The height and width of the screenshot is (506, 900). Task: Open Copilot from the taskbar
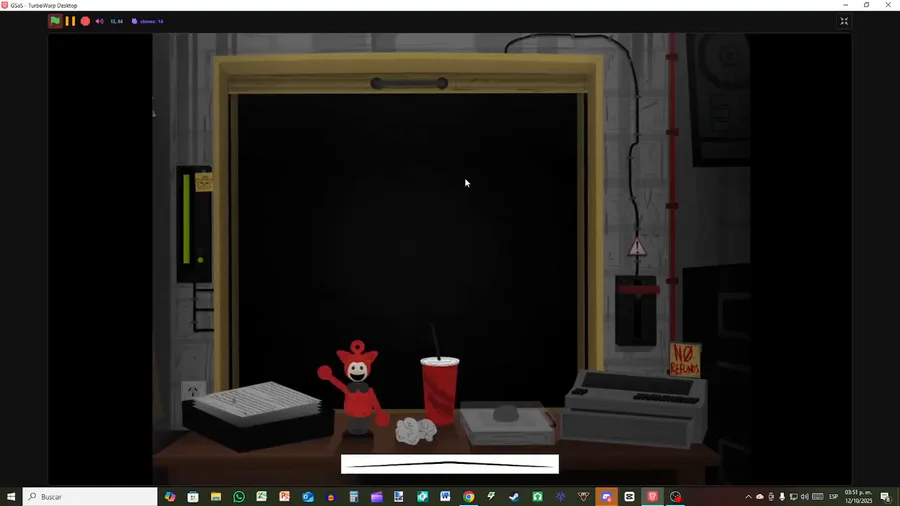tap(170, 496)
